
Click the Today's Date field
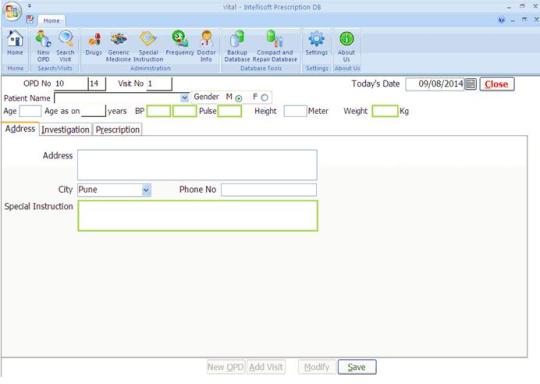pos(435,84)
